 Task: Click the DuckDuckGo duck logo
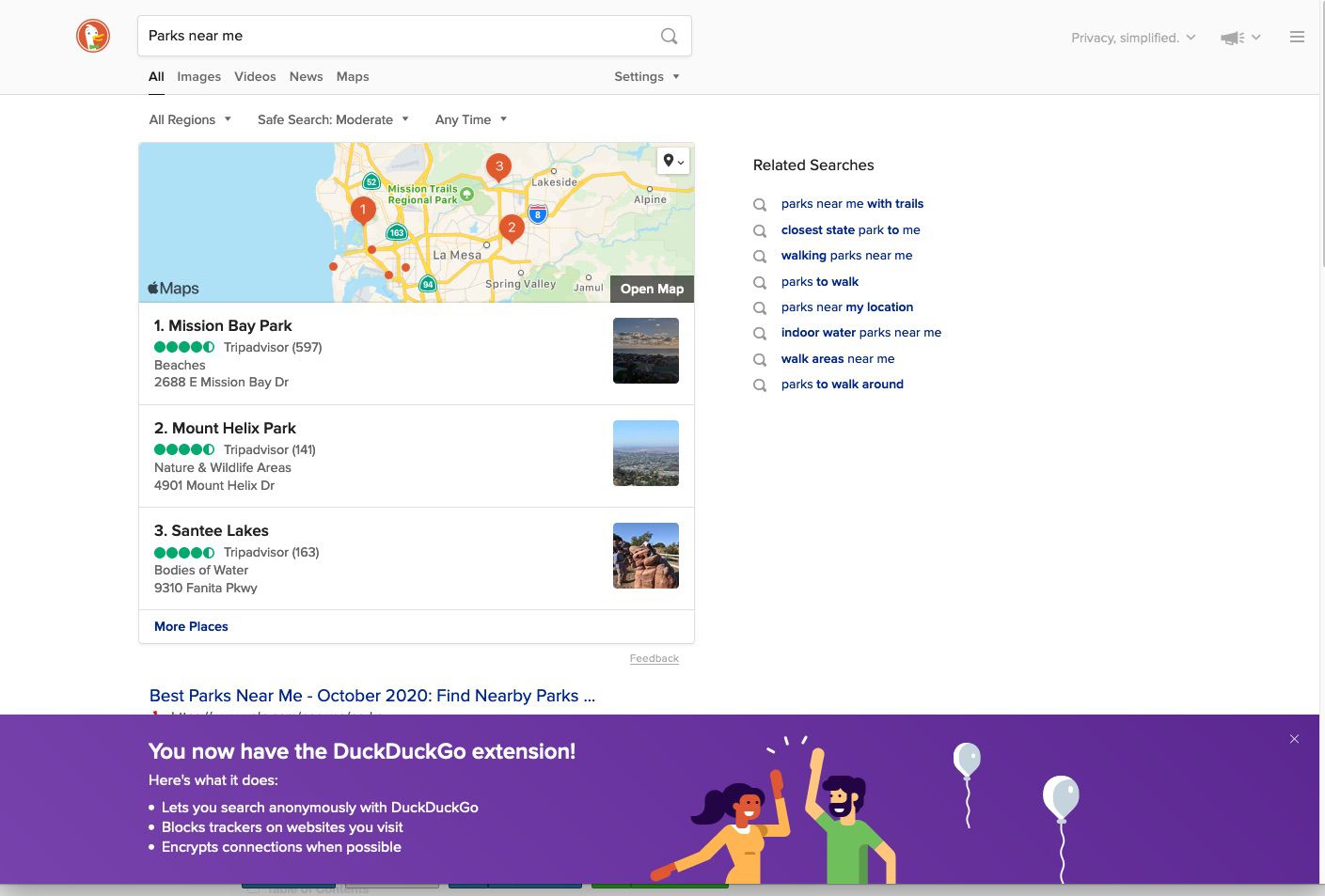tap(93, 36)
